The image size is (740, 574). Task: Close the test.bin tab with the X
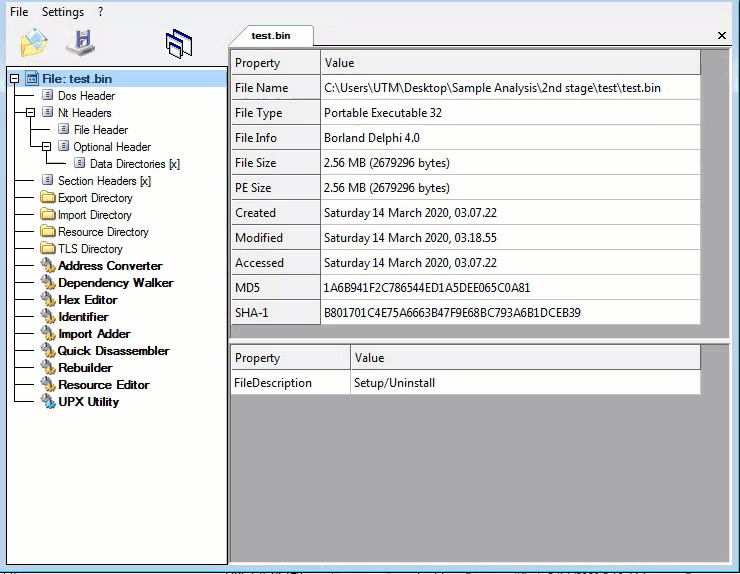722,35
